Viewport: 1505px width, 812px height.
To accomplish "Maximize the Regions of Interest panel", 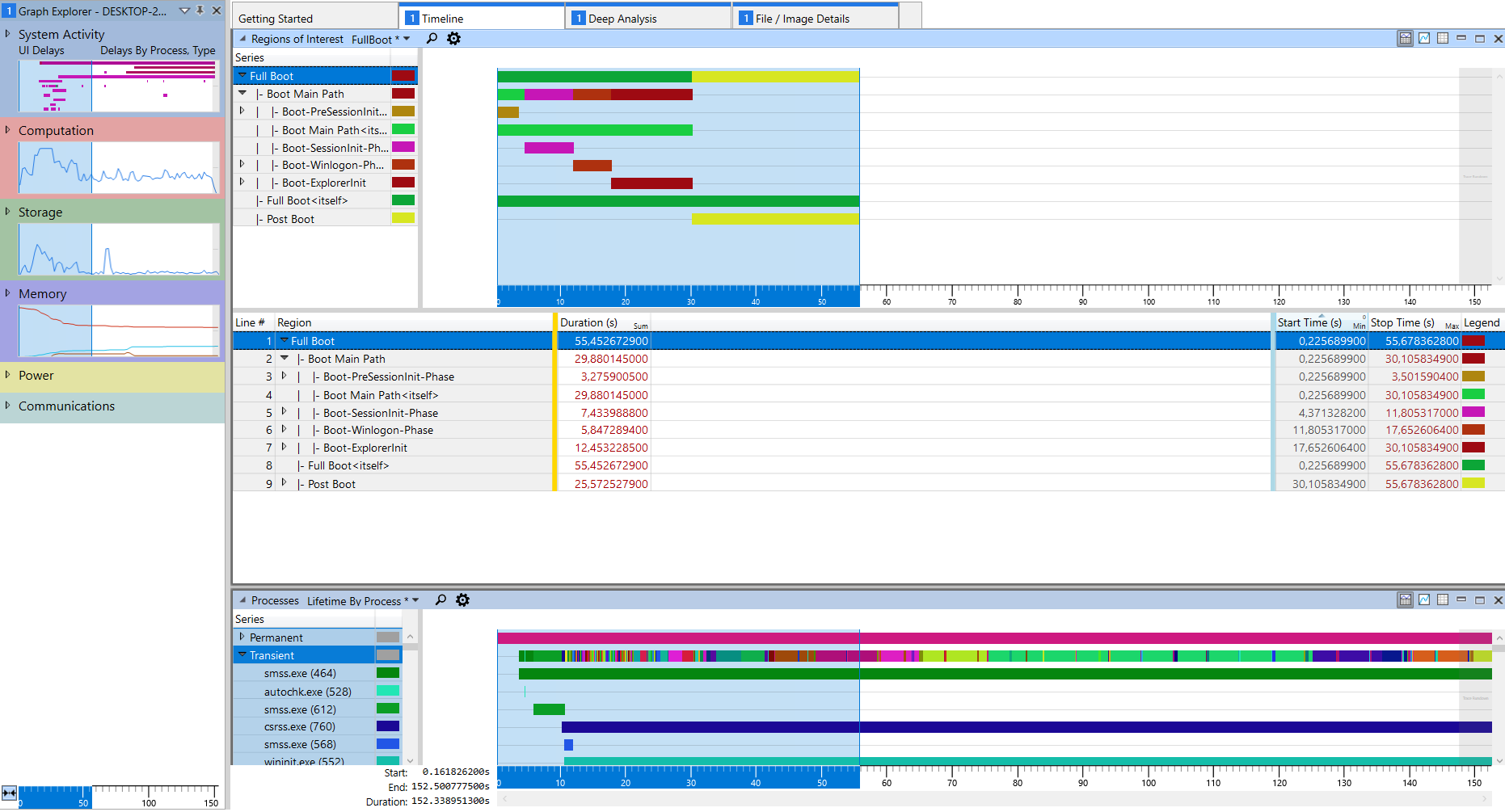I will coord(1480,39).
